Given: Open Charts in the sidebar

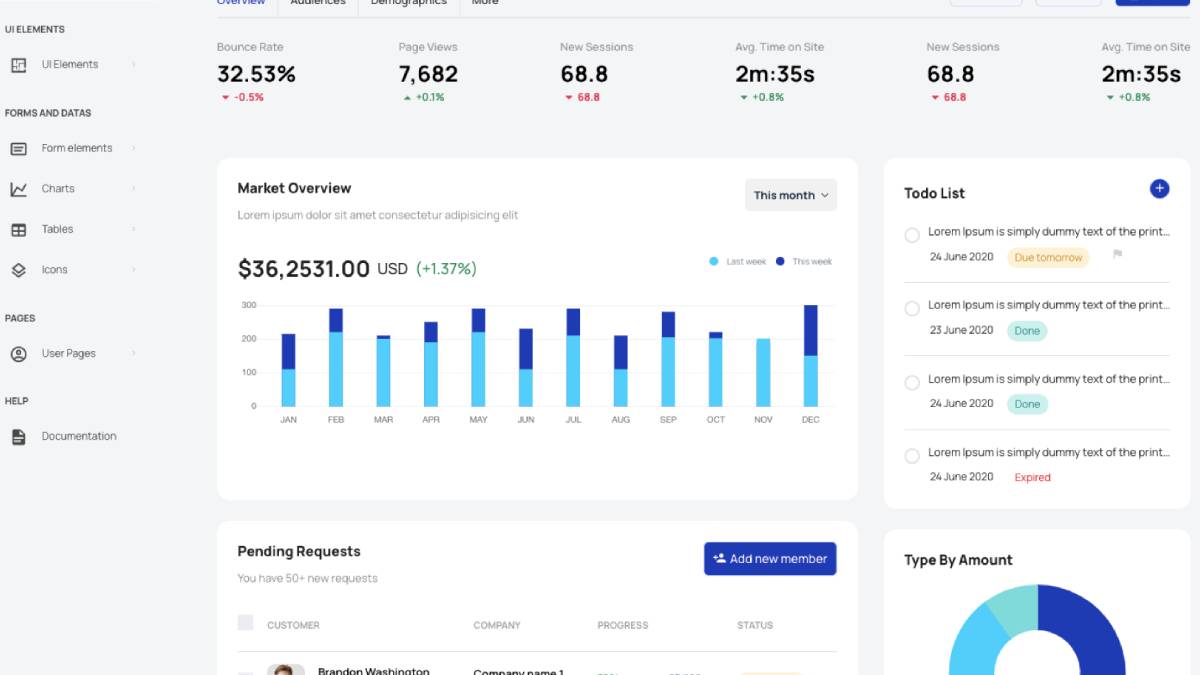Looking at the screenshot, I should [58, 189].
